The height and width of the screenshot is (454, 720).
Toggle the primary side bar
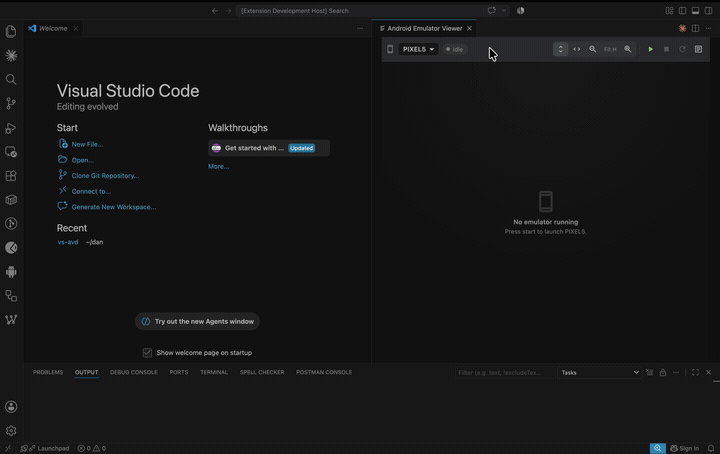[682, 11]
